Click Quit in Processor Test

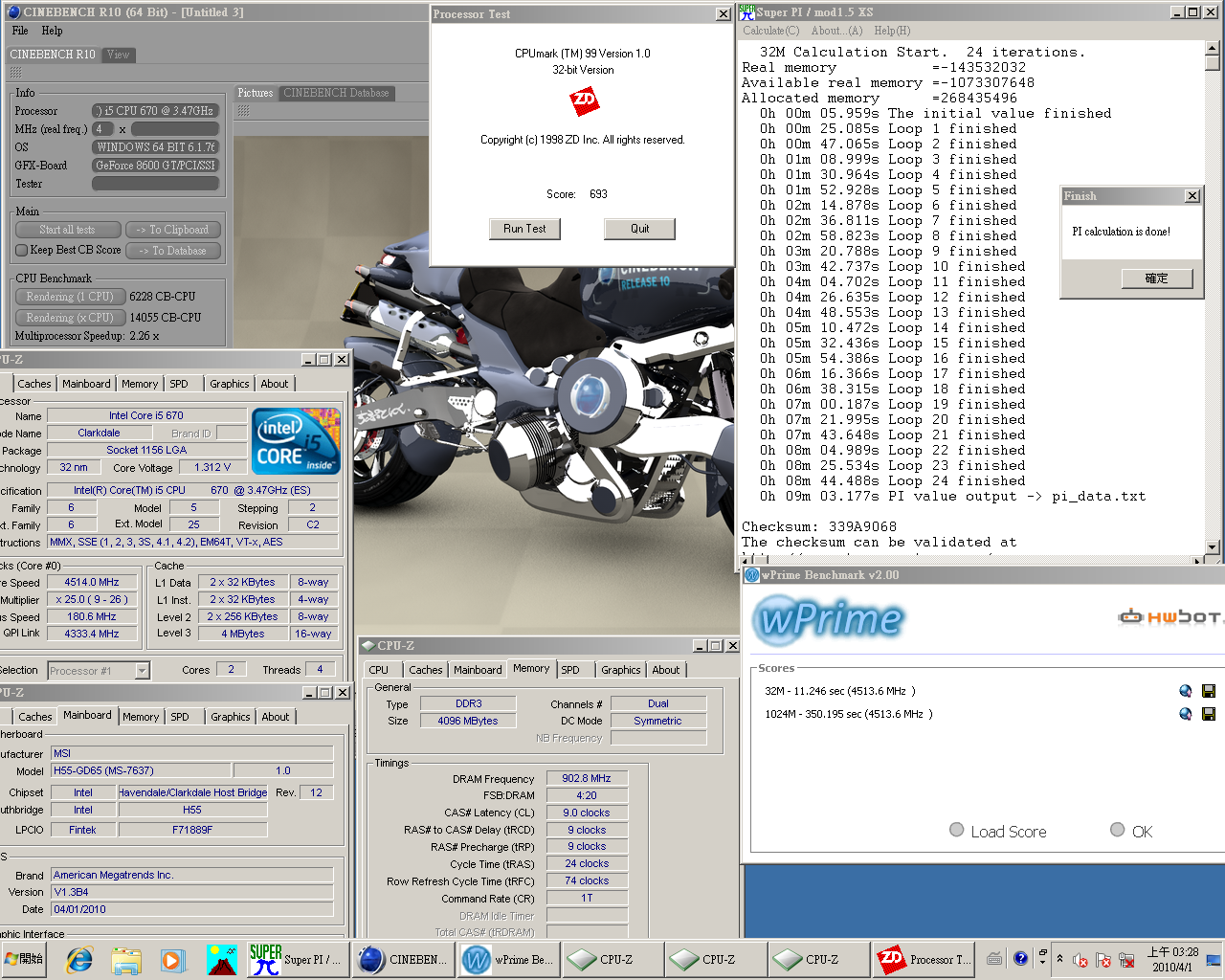[x=639, y=229]
